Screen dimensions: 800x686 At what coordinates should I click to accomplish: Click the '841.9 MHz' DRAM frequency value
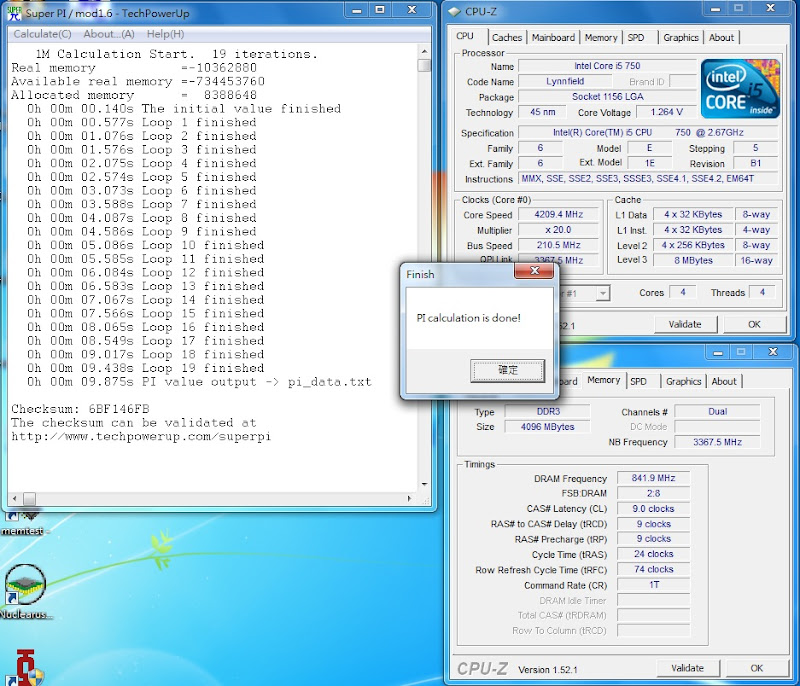(x=654, y=478)
